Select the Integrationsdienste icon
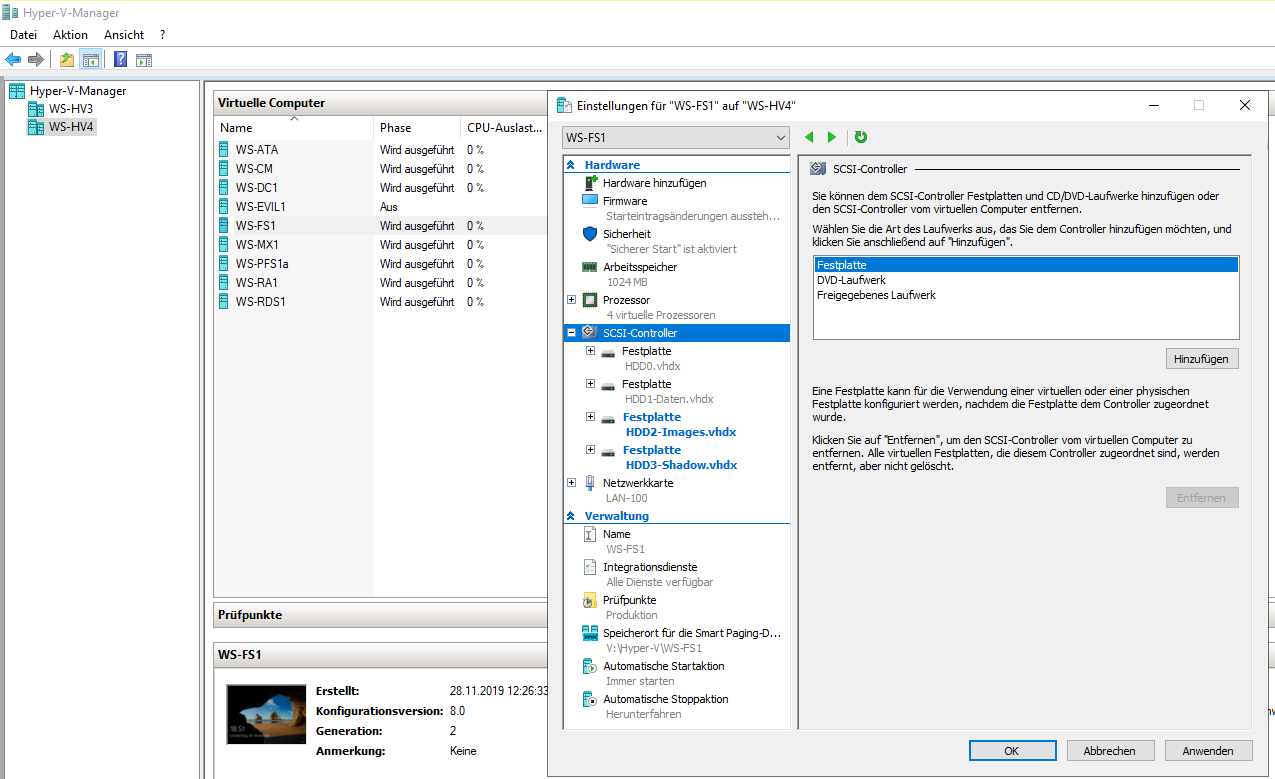The image size is (1275, 779). (x=590, y=567)
